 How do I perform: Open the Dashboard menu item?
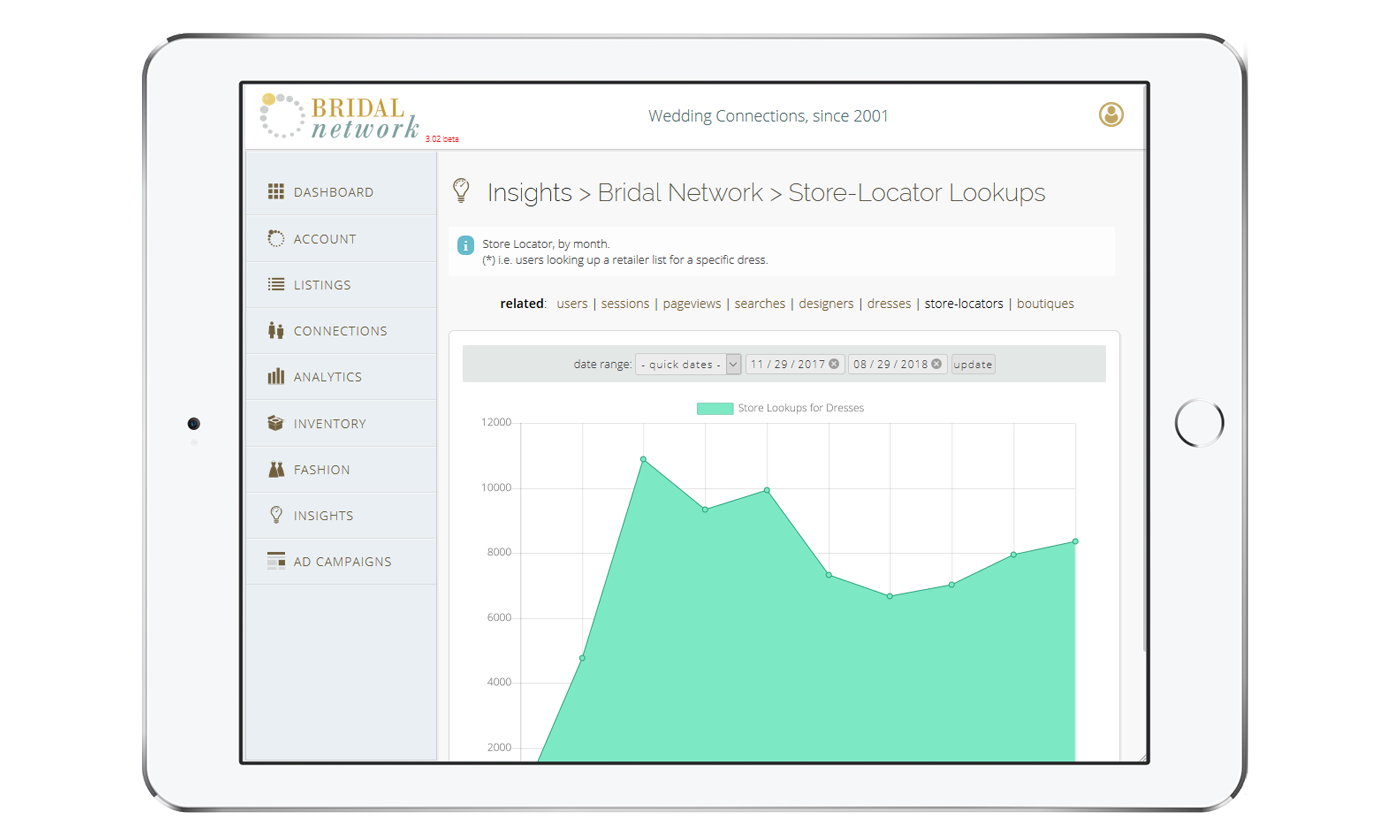(x=341, y=192)
